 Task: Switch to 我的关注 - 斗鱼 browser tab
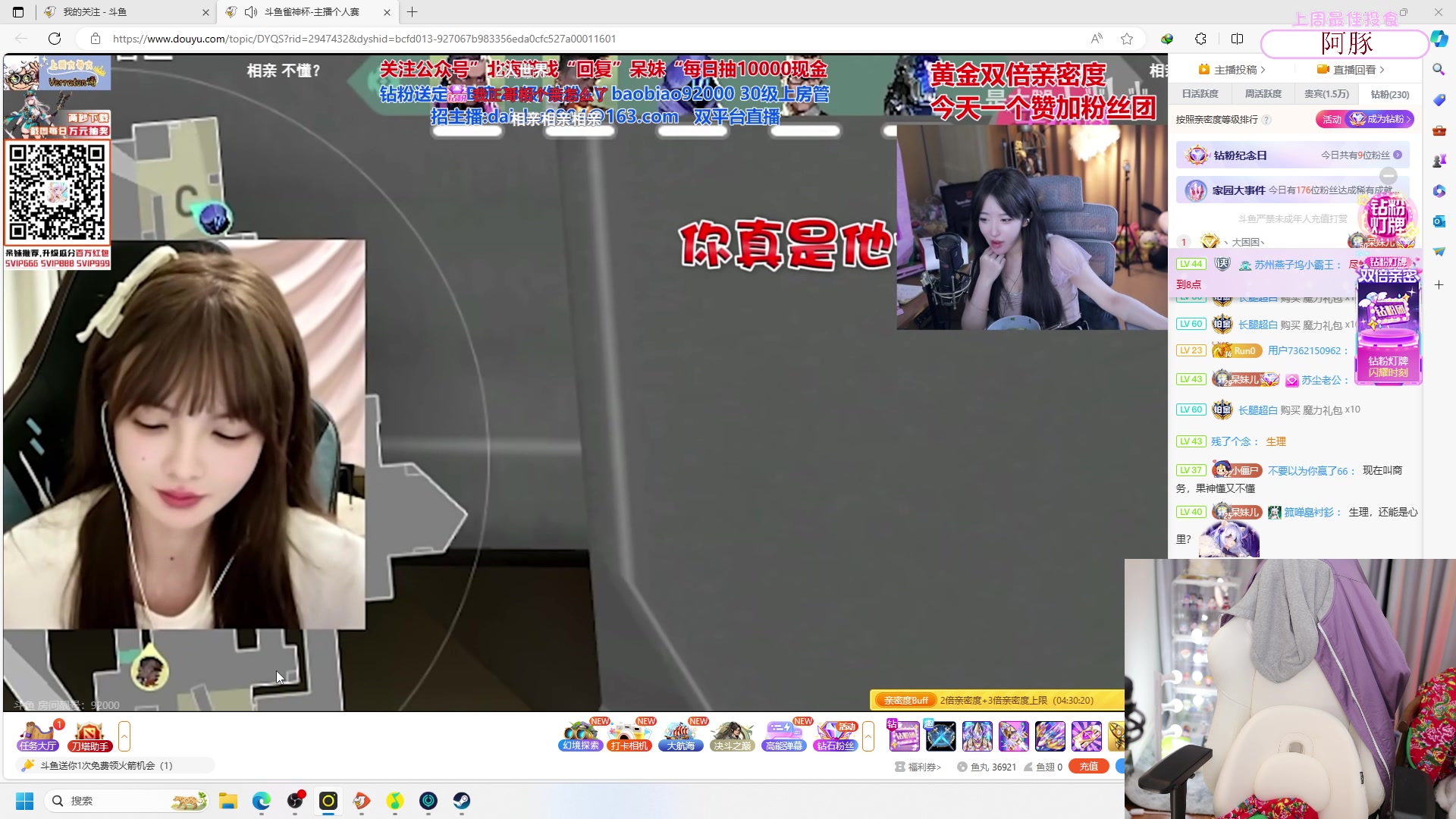pos(125,12)
